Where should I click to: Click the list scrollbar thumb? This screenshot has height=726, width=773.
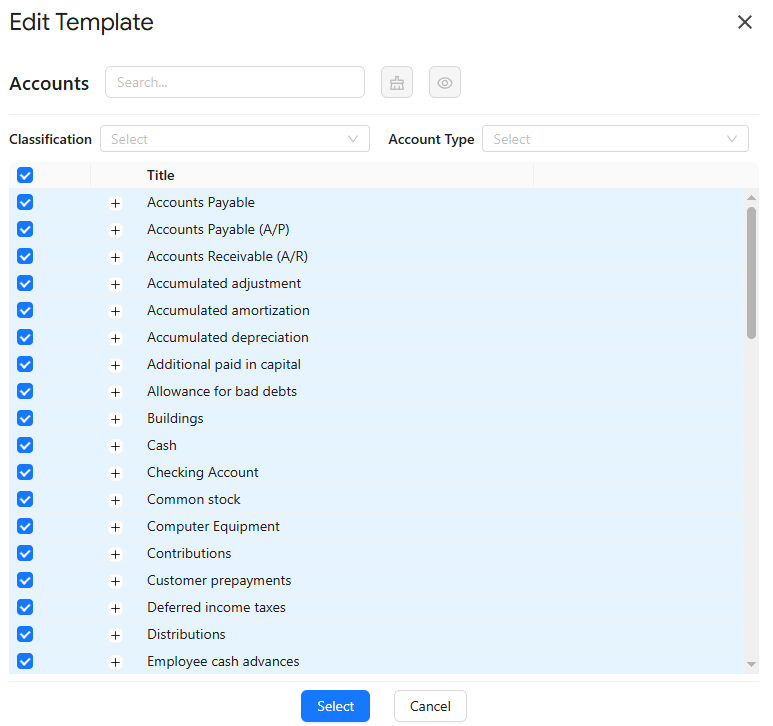(751, 273)
